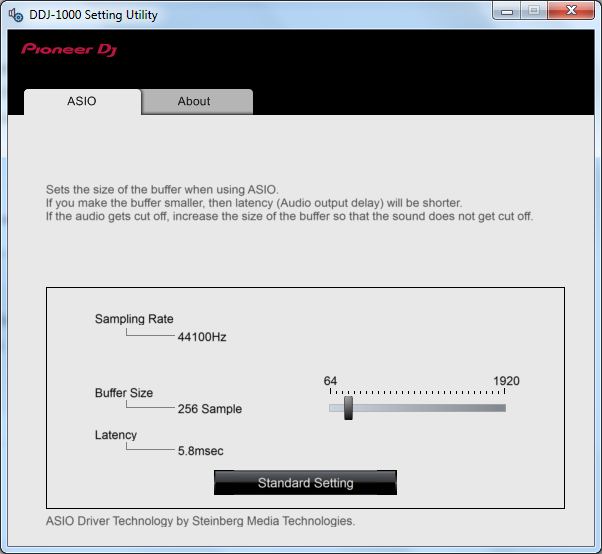Click the 1920 maximum slider label
Image resolution: width=602 pixels, height=554 pixels.
[506, 381]
